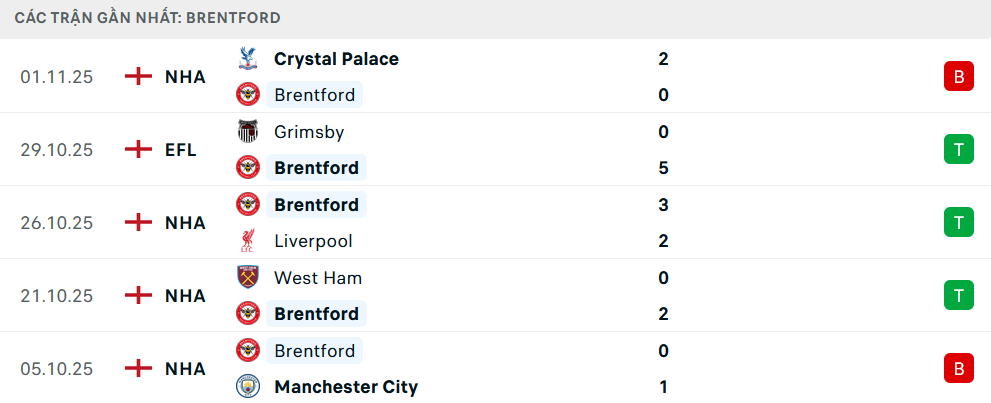Open the Crystal Palace team link
Screen dimensions: 991x403
pos(336,59)
